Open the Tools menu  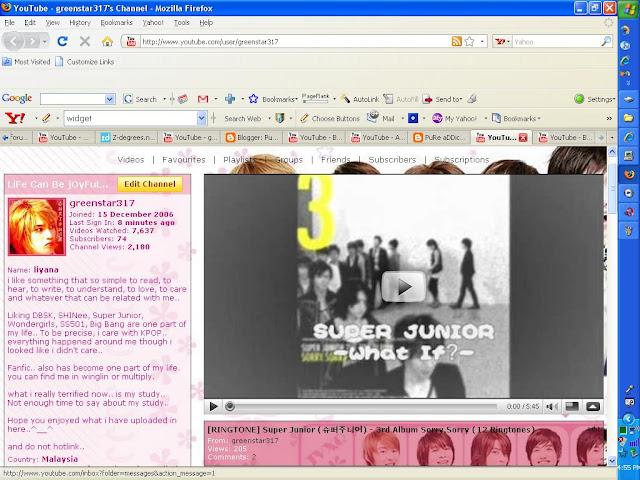point(182,22)
